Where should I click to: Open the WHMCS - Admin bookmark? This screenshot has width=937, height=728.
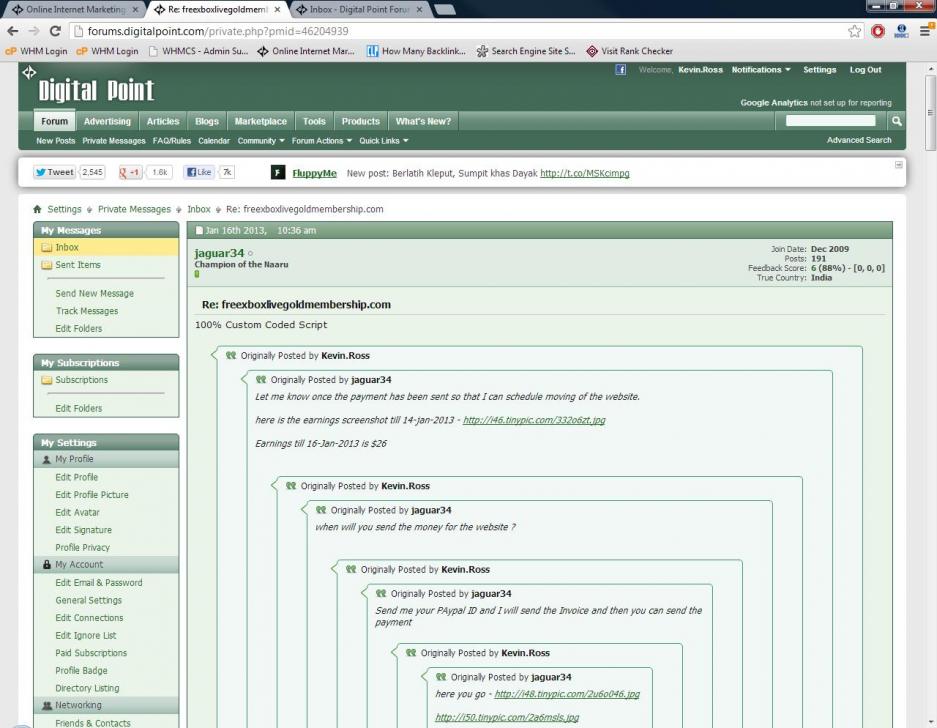click(198, 51)
